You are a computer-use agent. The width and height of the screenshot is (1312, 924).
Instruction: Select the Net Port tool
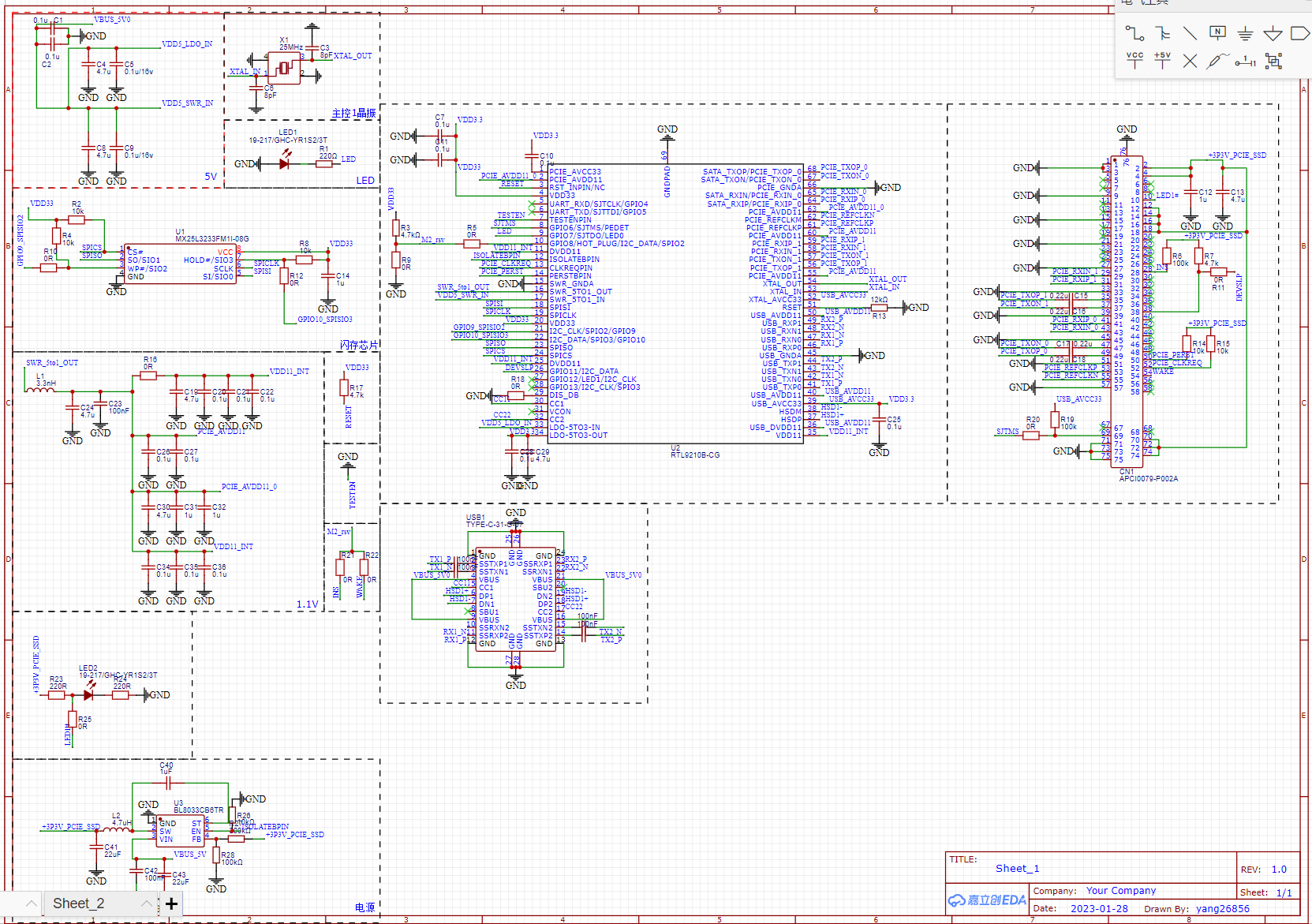1299,33
